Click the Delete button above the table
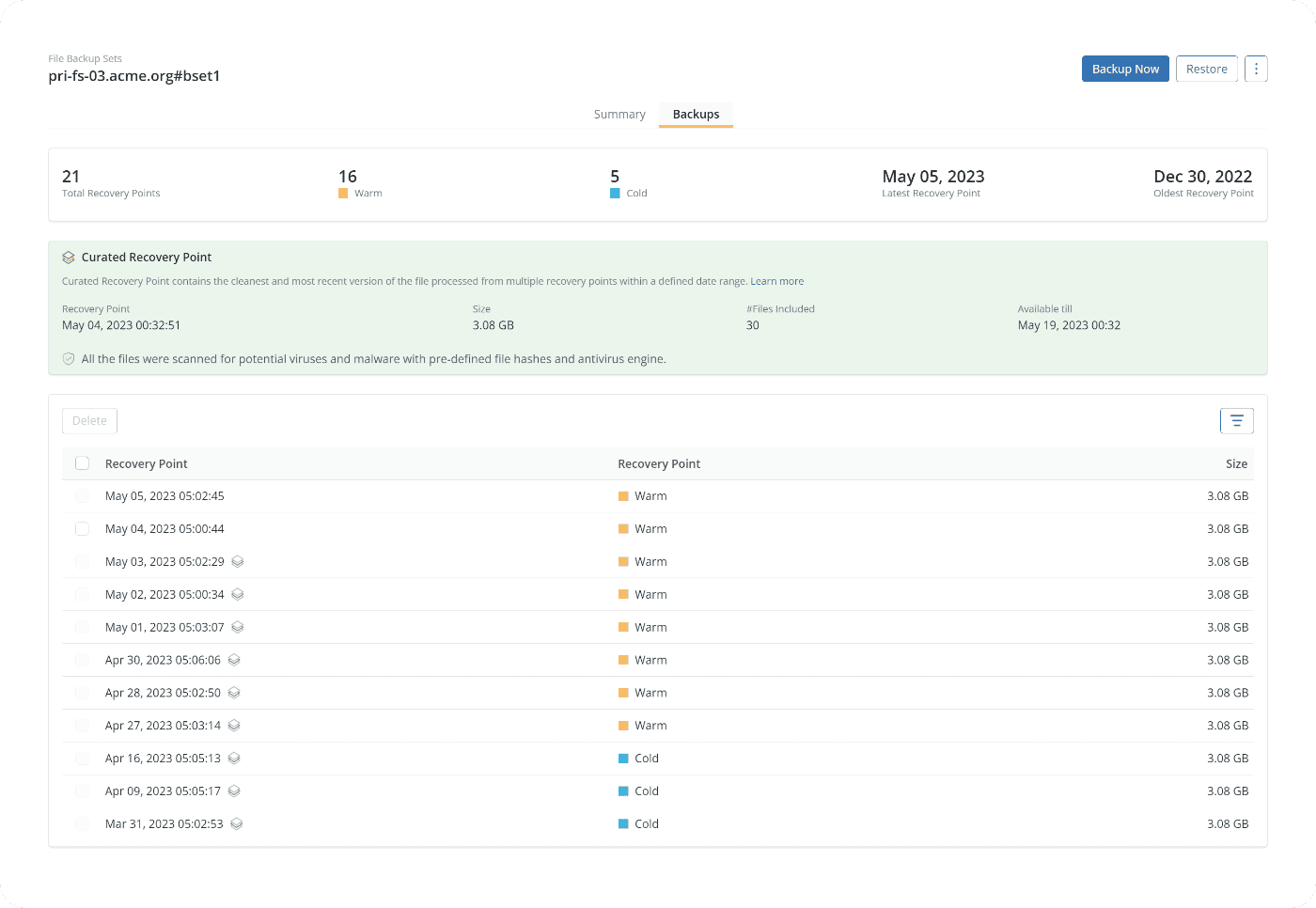This screenshot has width=1316, height=908. [x=89, y=421]
